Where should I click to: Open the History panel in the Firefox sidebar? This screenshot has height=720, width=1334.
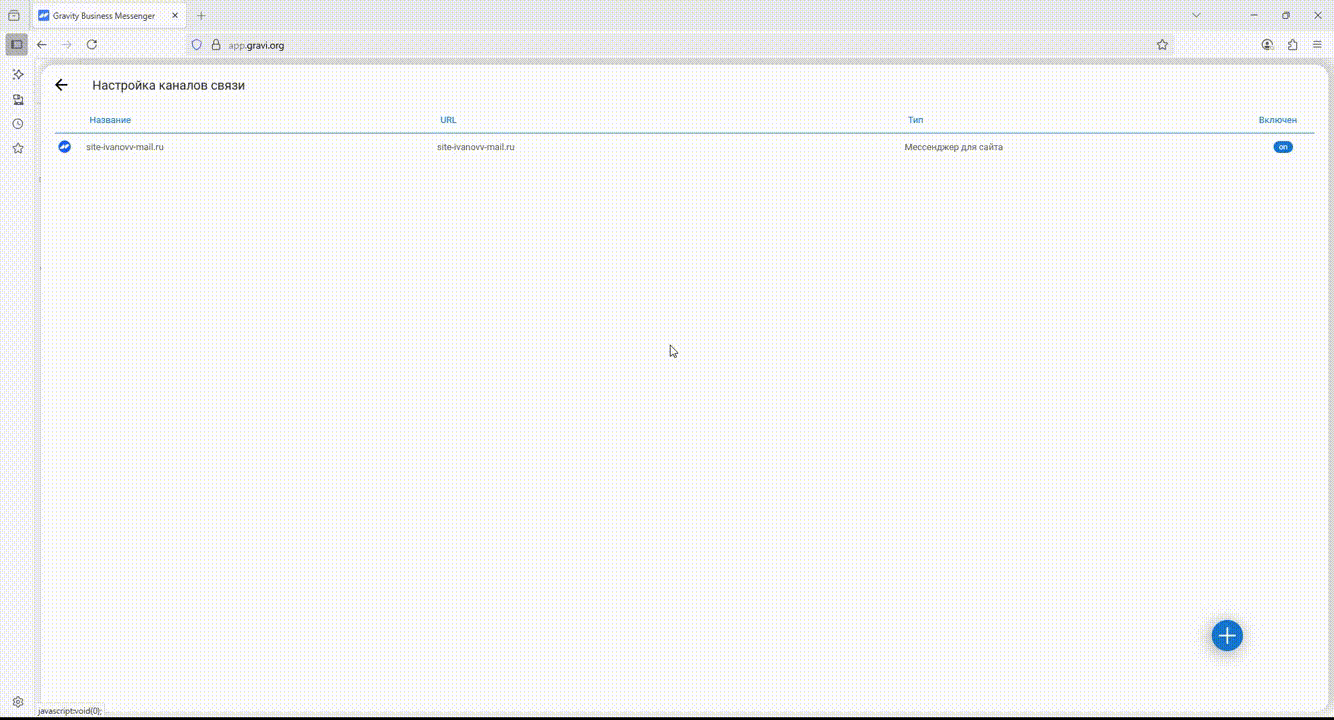coord(17,124)
